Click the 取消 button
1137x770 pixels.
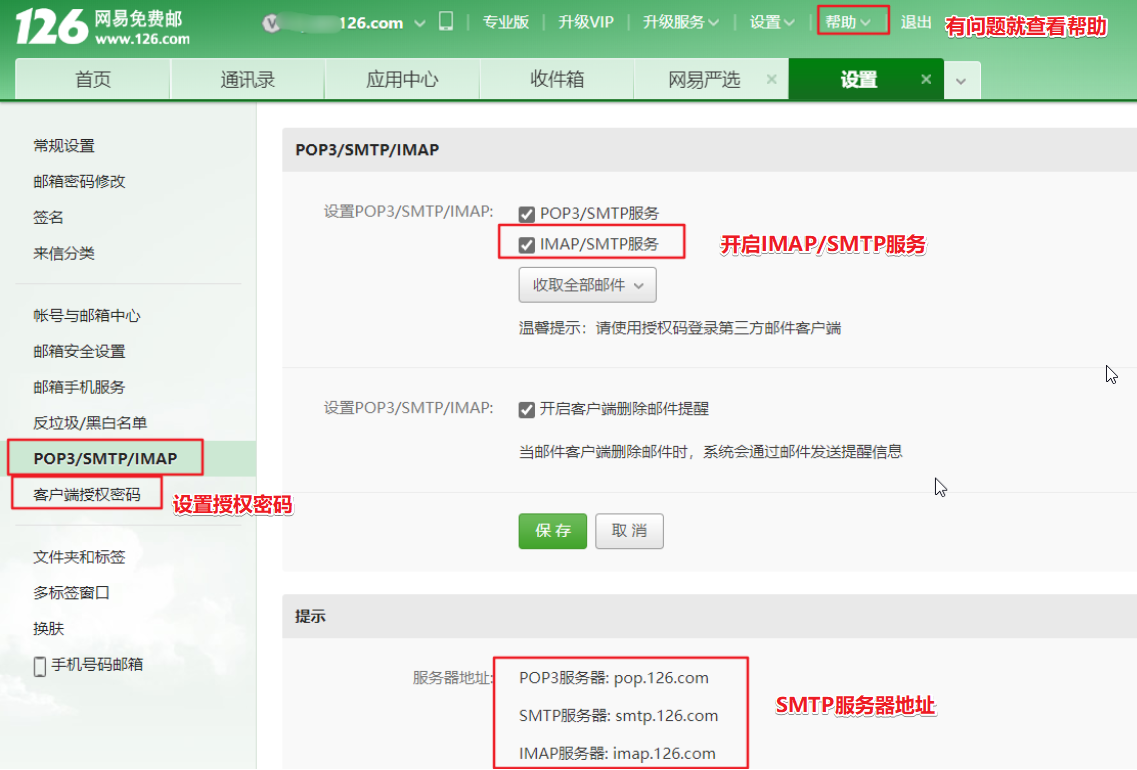[629, 531]
